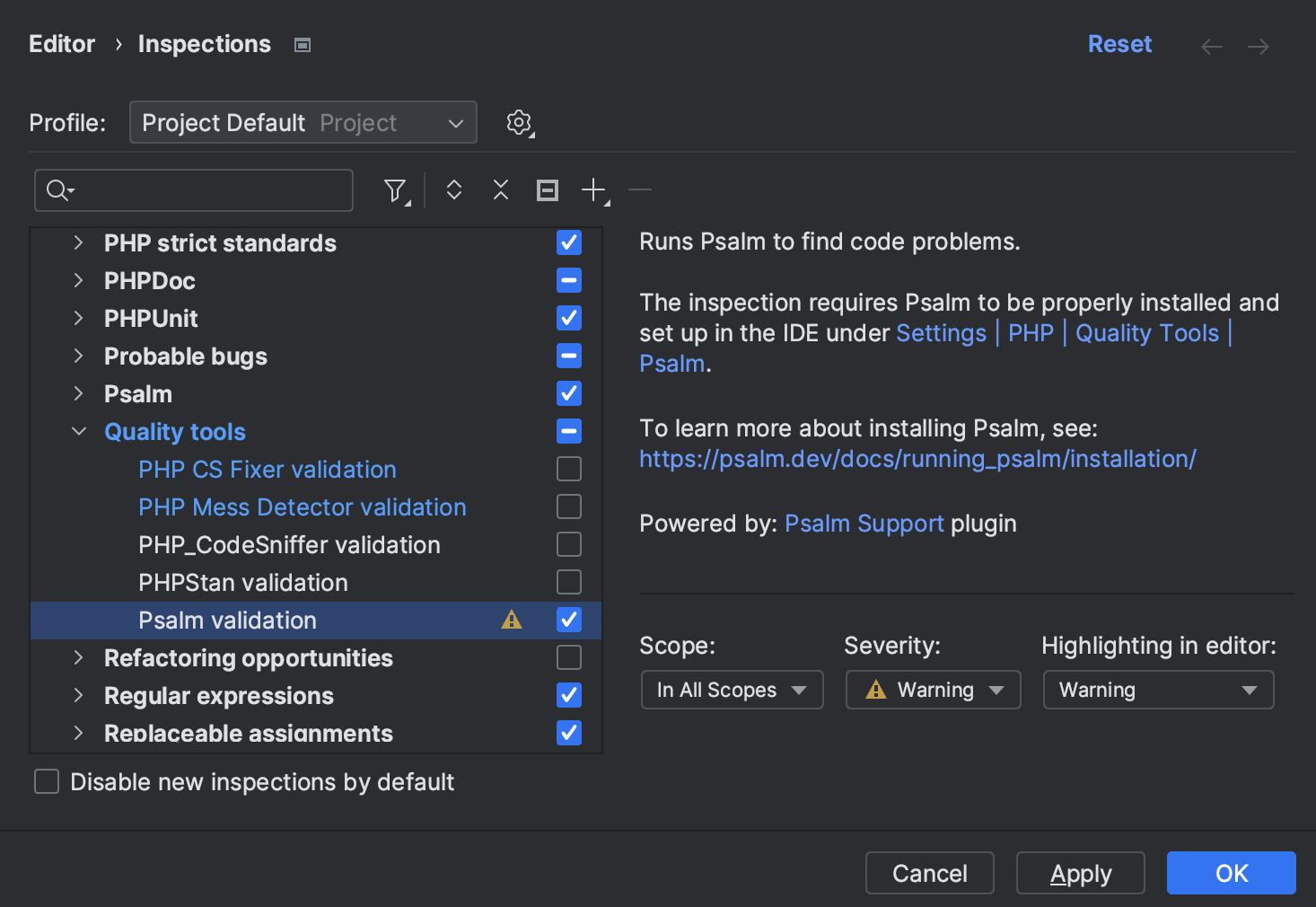Image resolution: width=1316 pixels, height=907 pixels.
Task: Check Disable new inspections by default
Action: click(x=47, y=781)
